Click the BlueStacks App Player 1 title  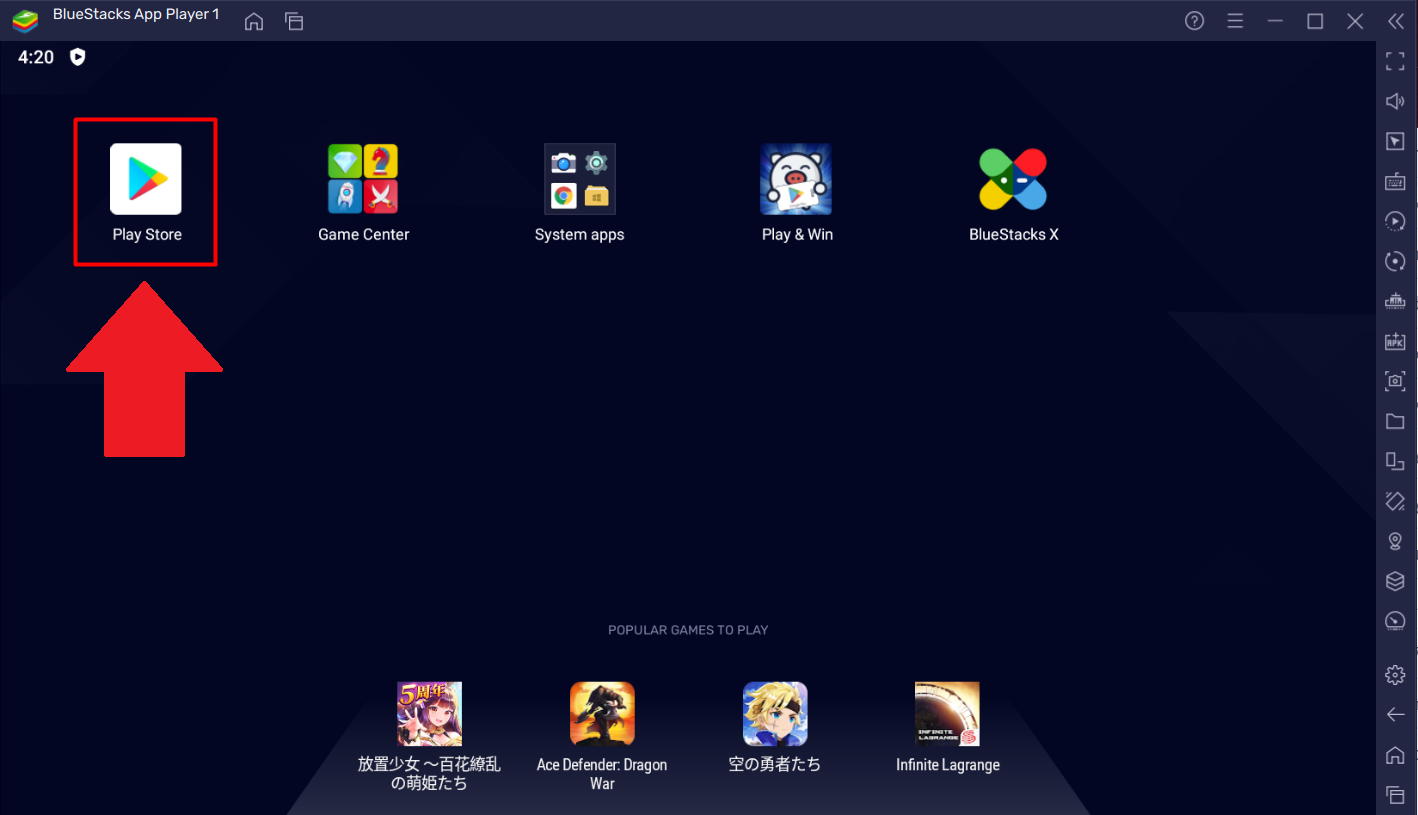[x=136, y=15]
